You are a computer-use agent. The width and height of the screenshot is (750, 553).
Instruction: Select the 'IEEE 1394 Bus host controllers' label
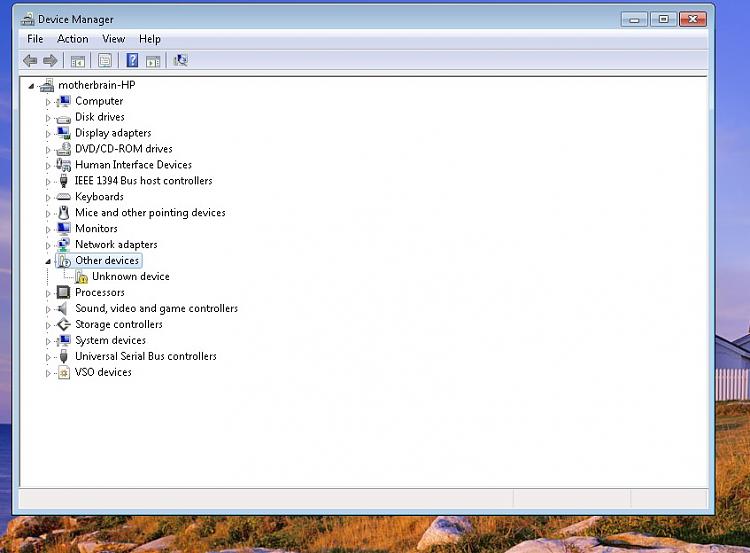pos(143,181)
